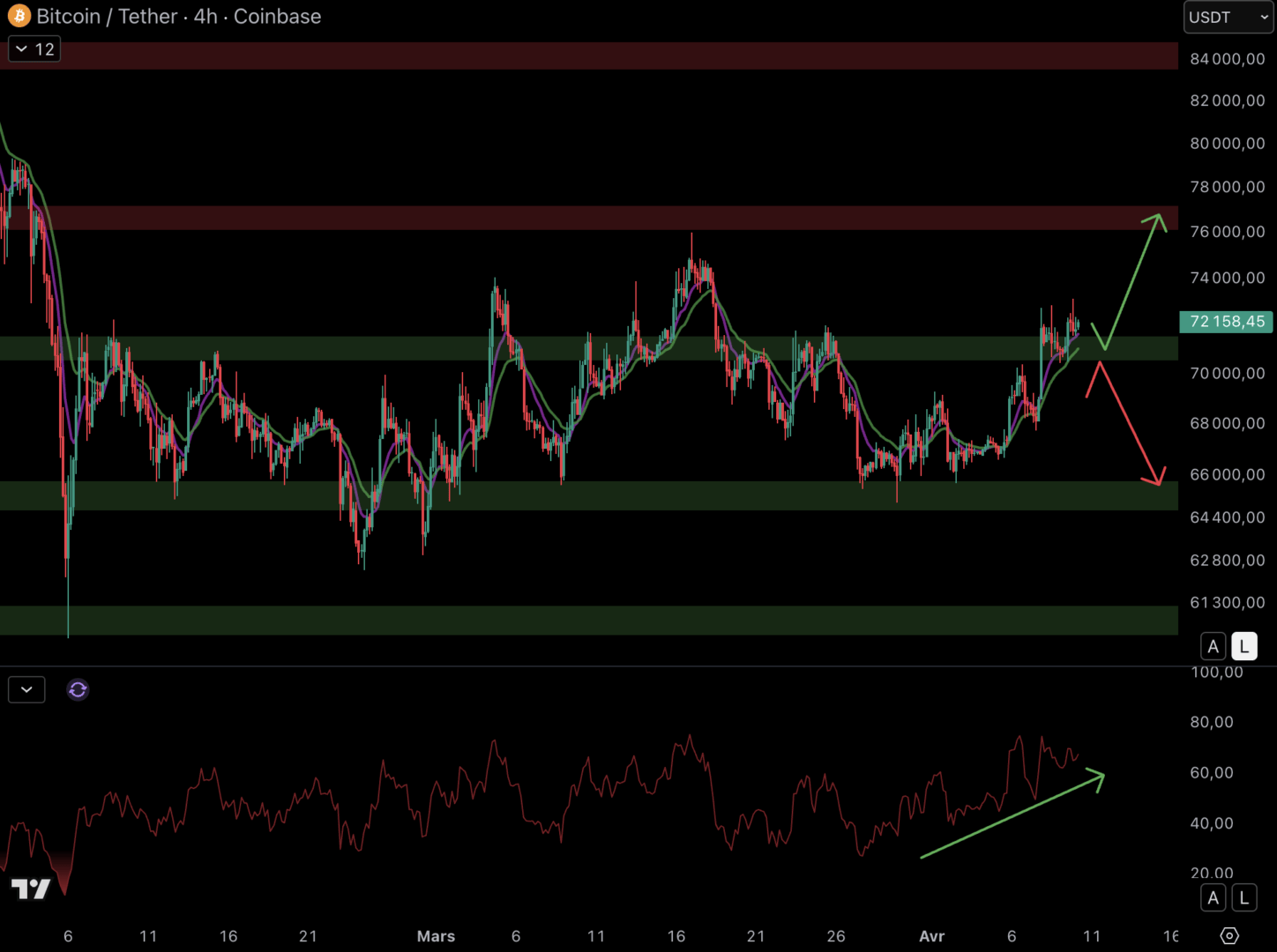Open the USDT currency dropdown
The width and height of the screenshot is (1277, 952).
pyautogui.click(x=1228, y=17)
